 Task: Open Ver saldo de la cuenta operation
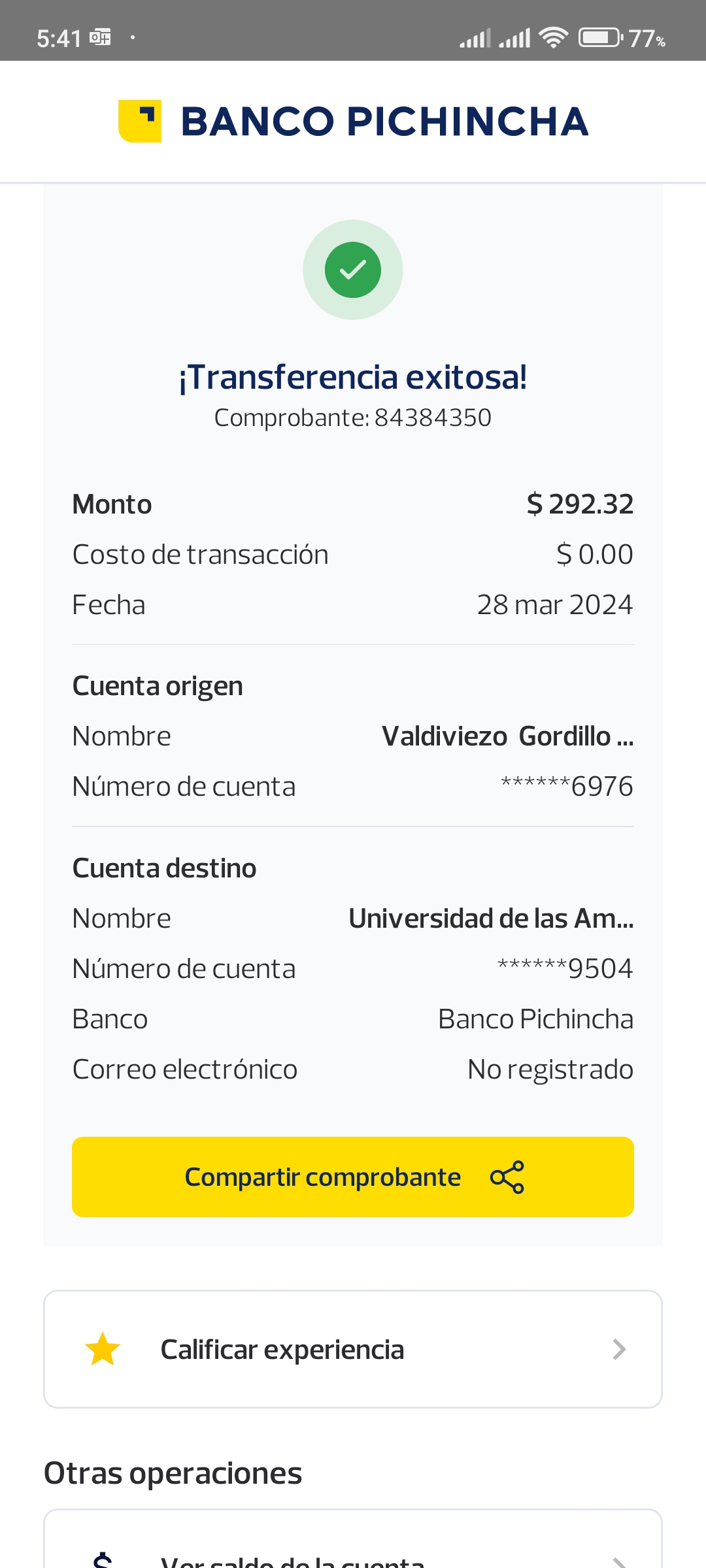pyautogui.click(x=293, y=1561)
